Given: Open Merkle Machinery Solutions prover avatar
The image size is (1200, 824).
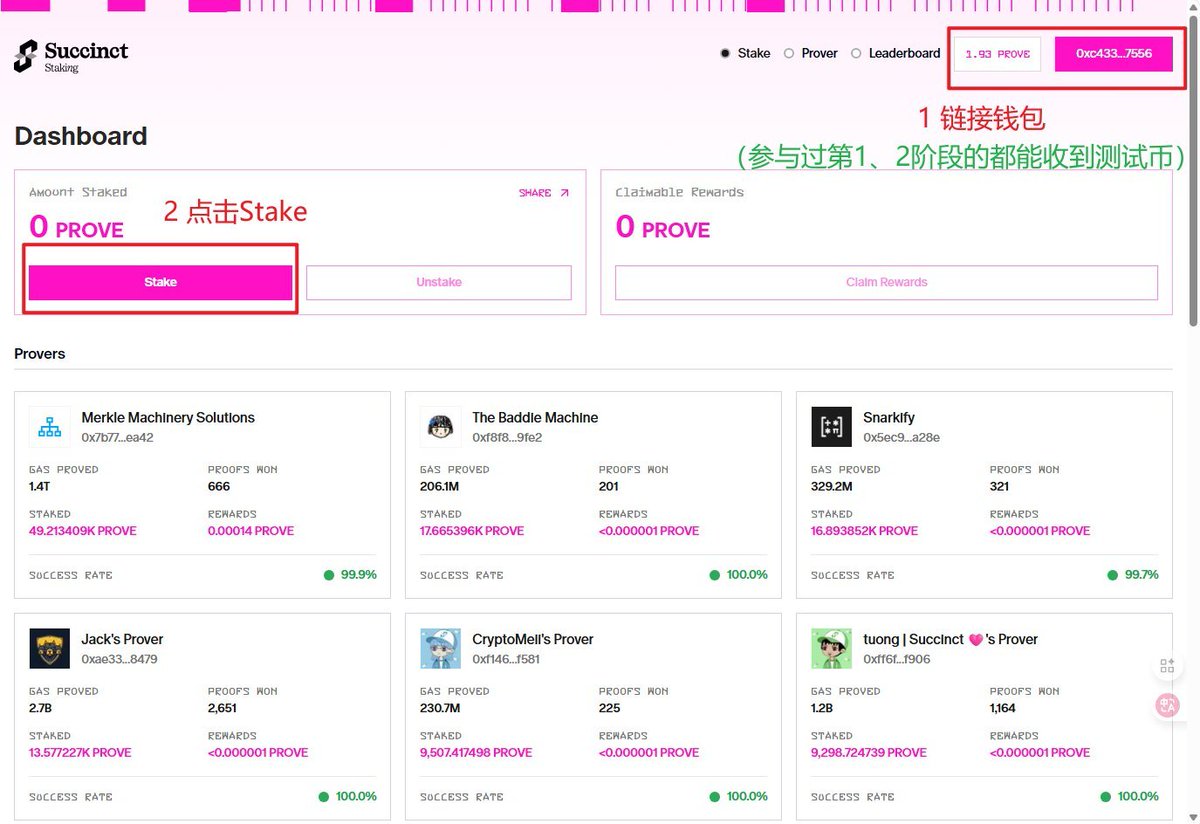Looking at the screenshot, I should point(50,427).
